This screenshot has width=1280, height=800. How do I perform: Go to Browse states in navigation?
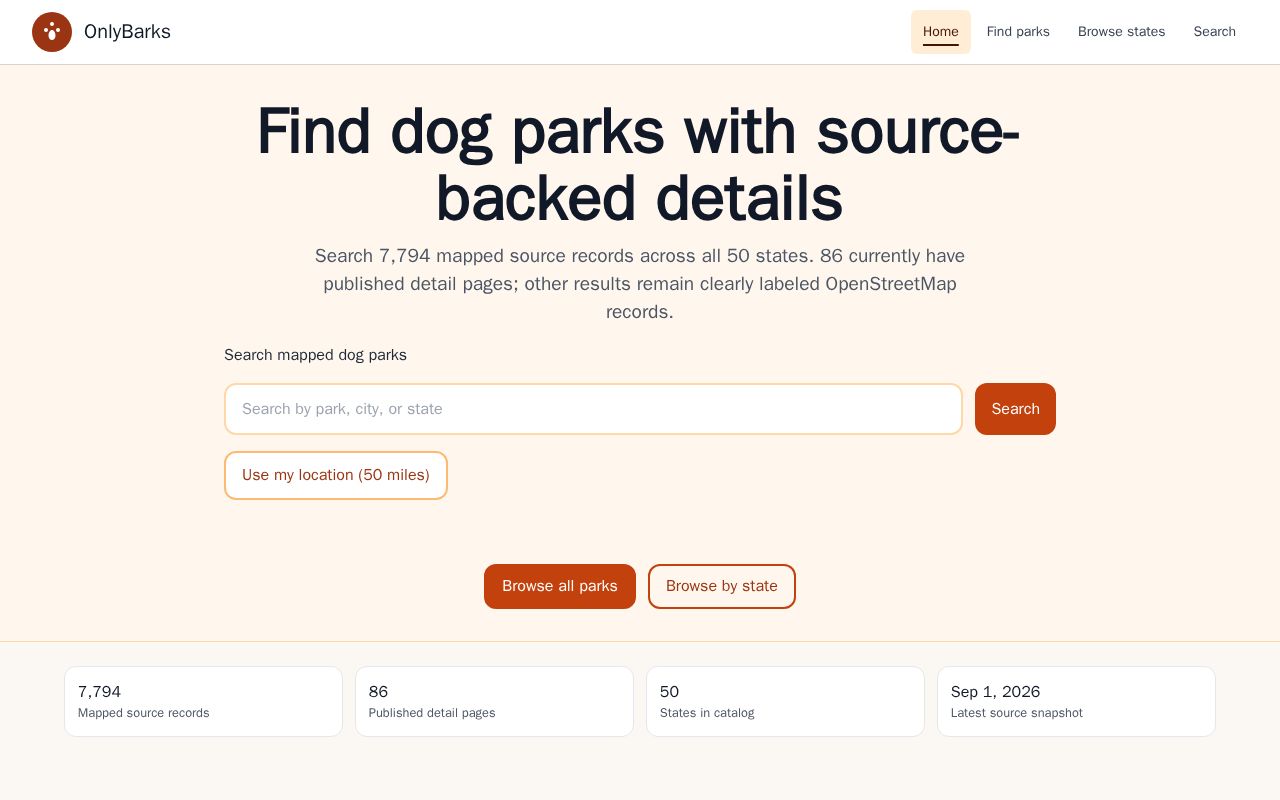(1122, 32)
